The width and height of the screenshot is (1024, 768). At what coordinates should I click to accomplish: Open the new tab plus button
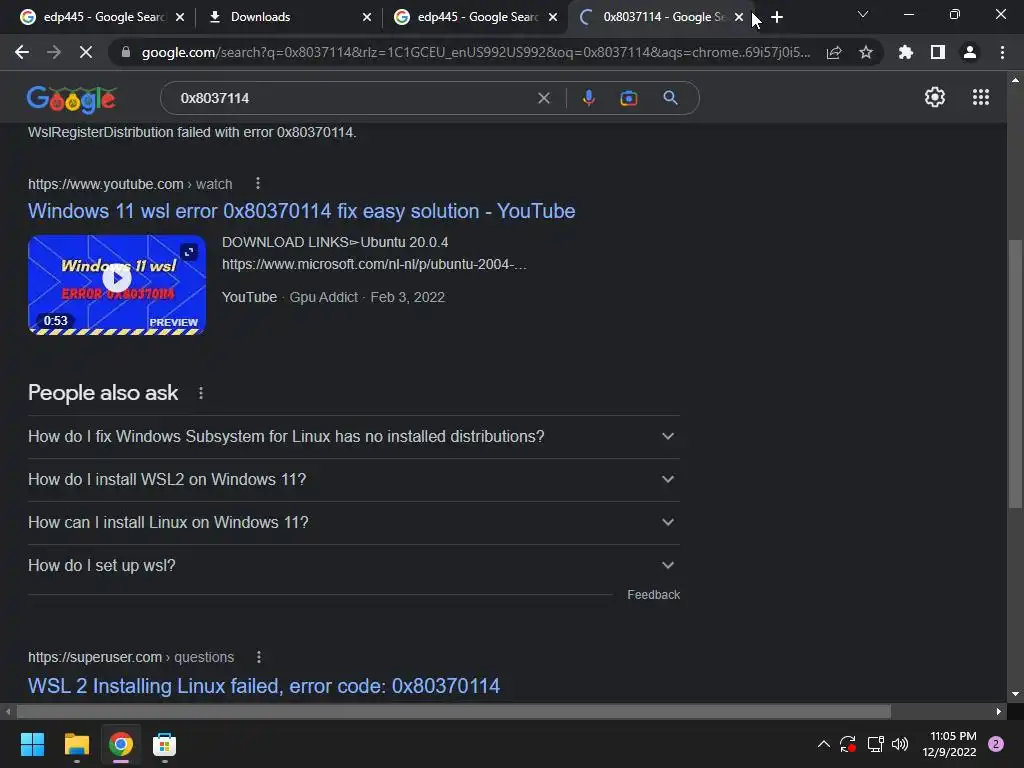click(776, 17)
